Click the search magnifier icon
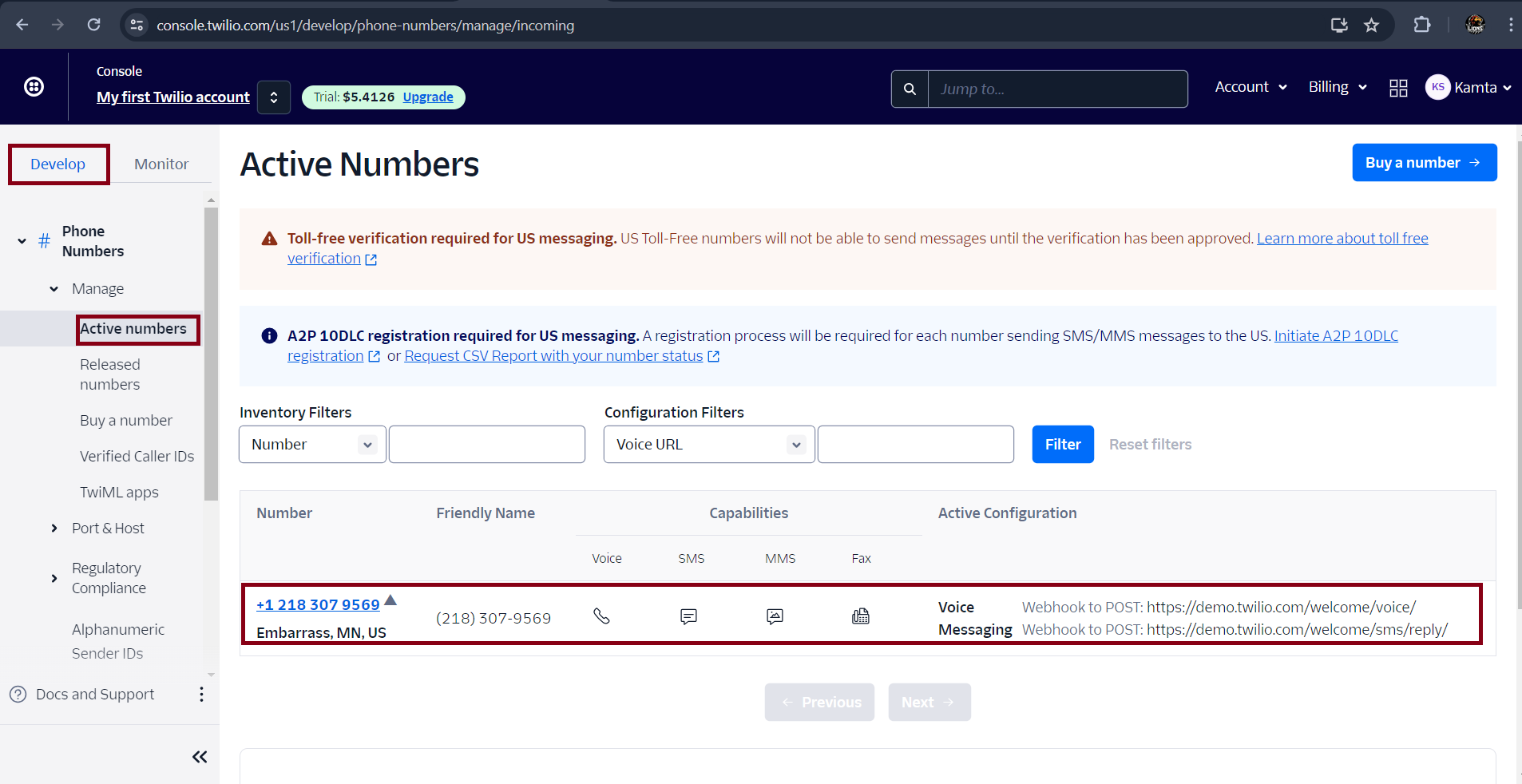The image size is (1522, 784). pos(910,89)
